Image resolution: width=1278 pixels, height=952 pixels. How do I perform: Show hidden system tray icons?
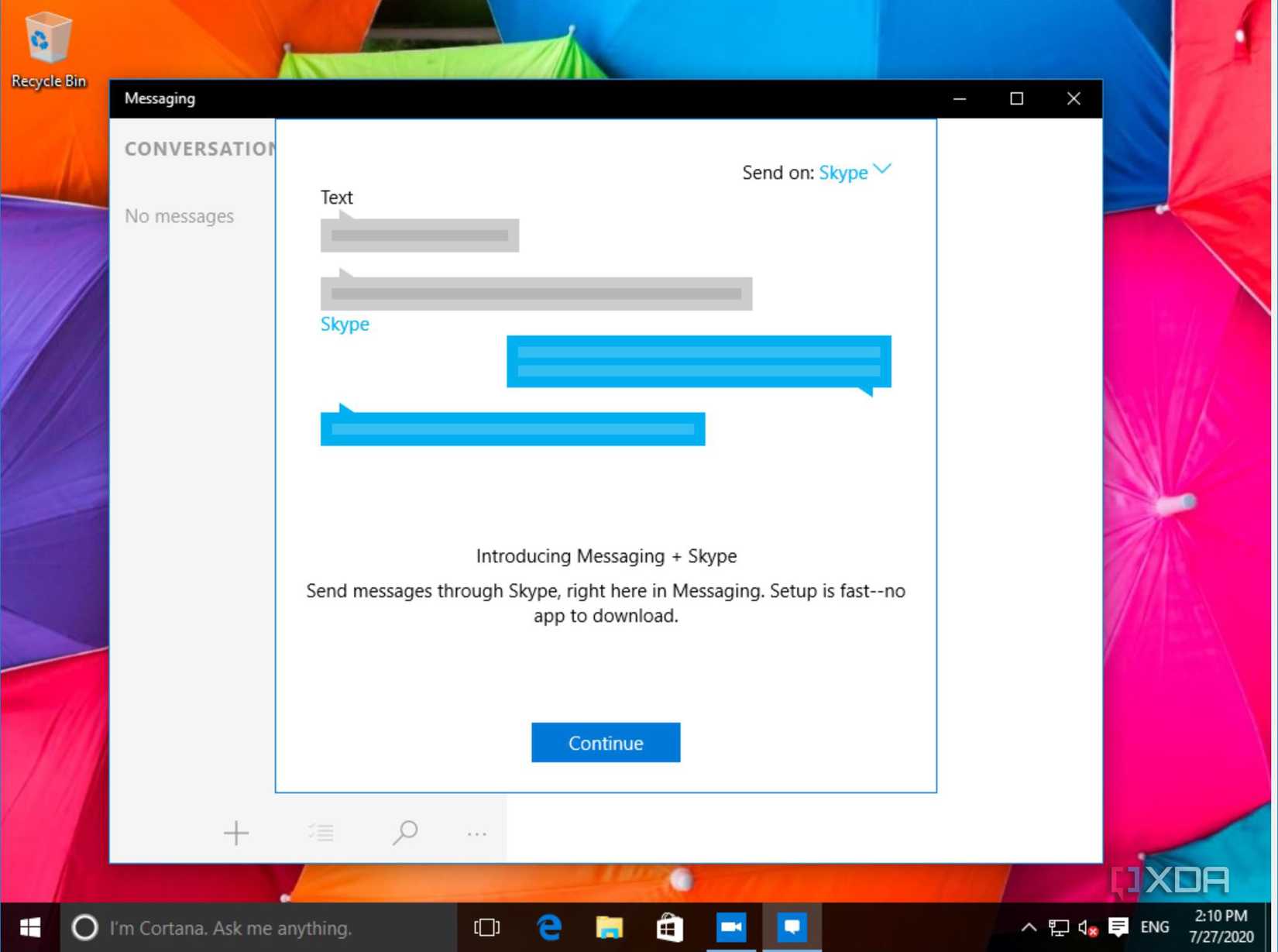(x=1029, y=928)
